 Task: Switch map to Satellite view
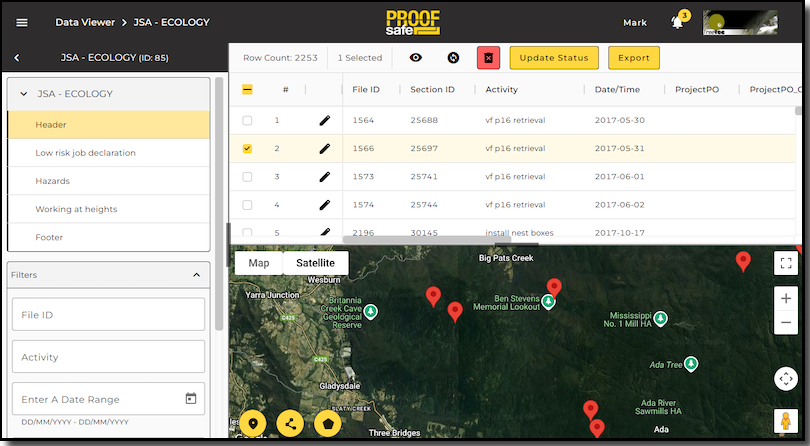pyautogui.click(x=315, y=263)
